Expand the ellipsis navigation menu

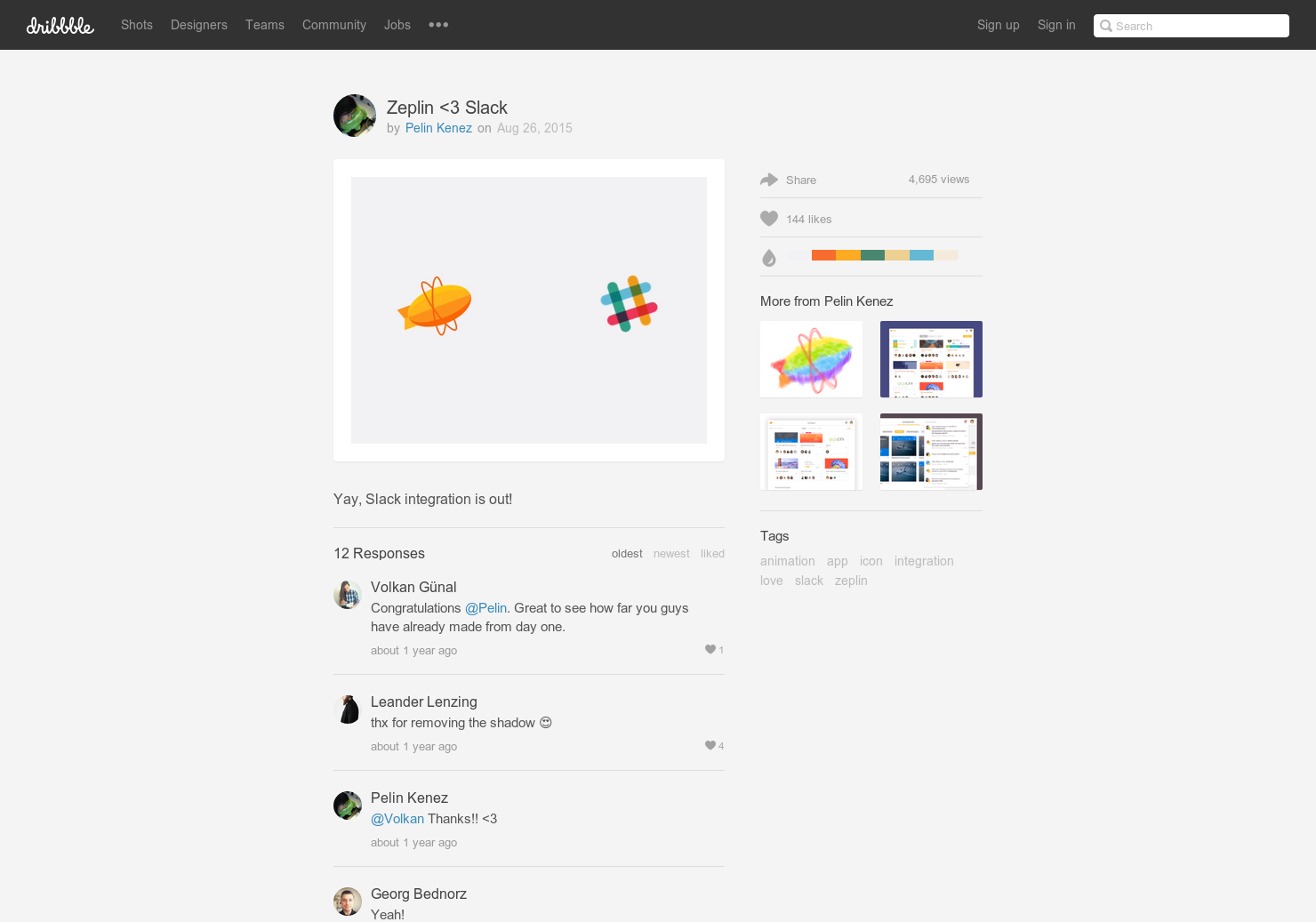(x=437, y=25)
